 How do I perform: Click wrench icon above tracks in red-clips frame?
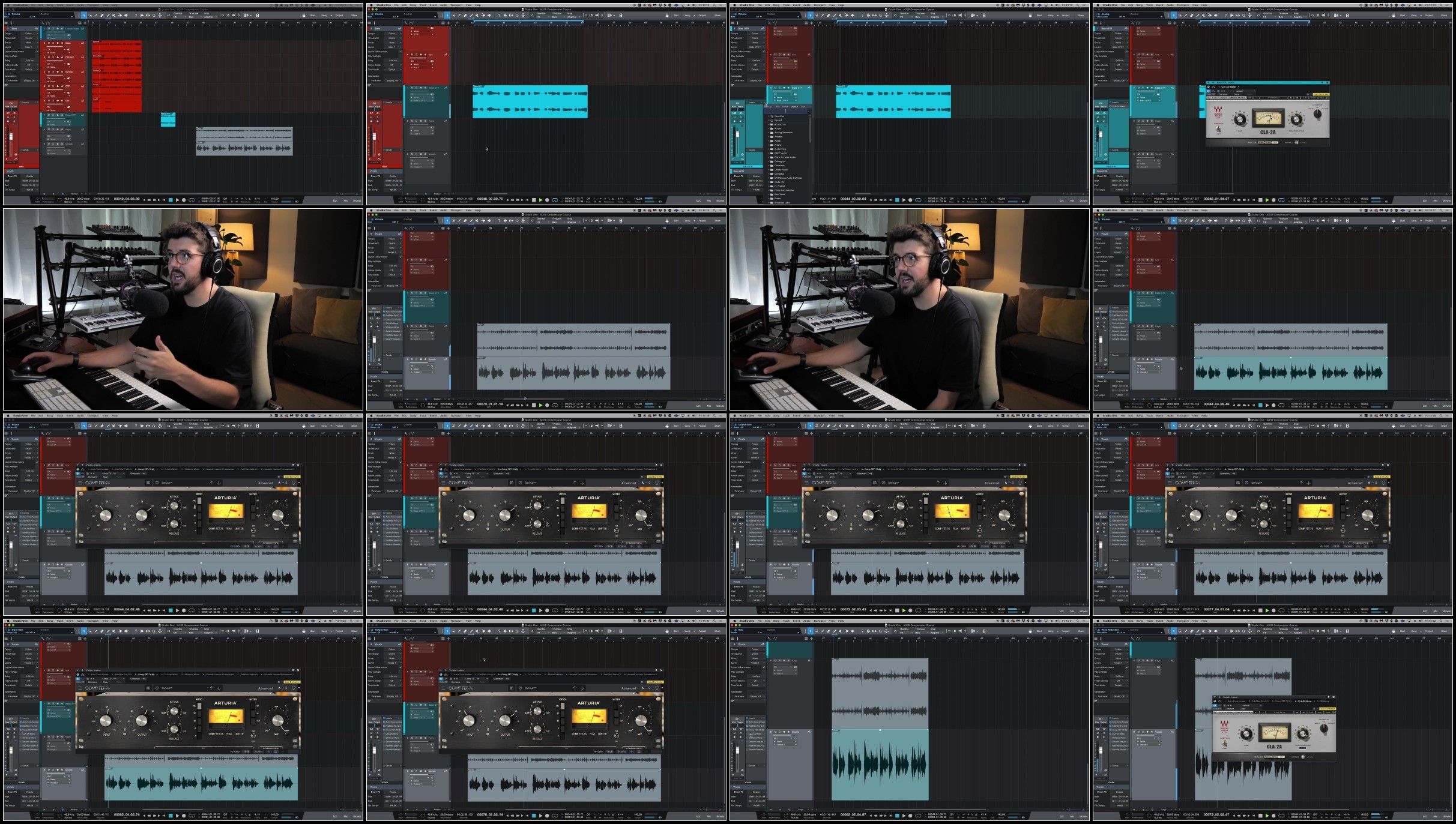click(43, 23)
